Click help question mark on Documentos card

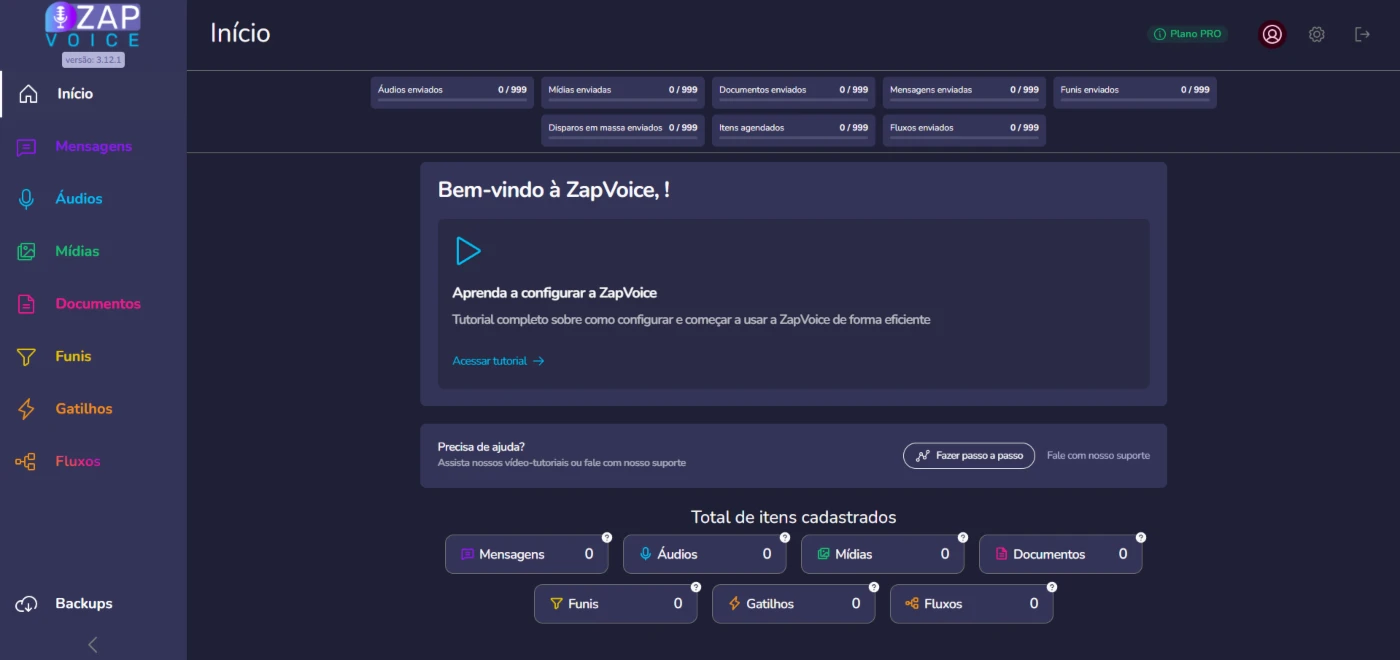(x=1141, y=537)
